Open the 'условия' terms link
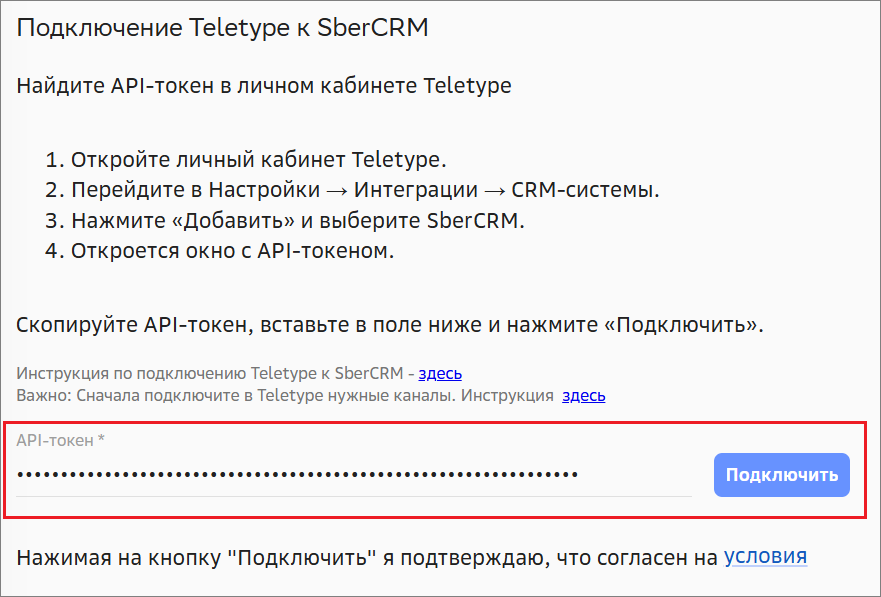Image resolution: width=881 pixels, height=597 pixels. (x=765, y=557)
